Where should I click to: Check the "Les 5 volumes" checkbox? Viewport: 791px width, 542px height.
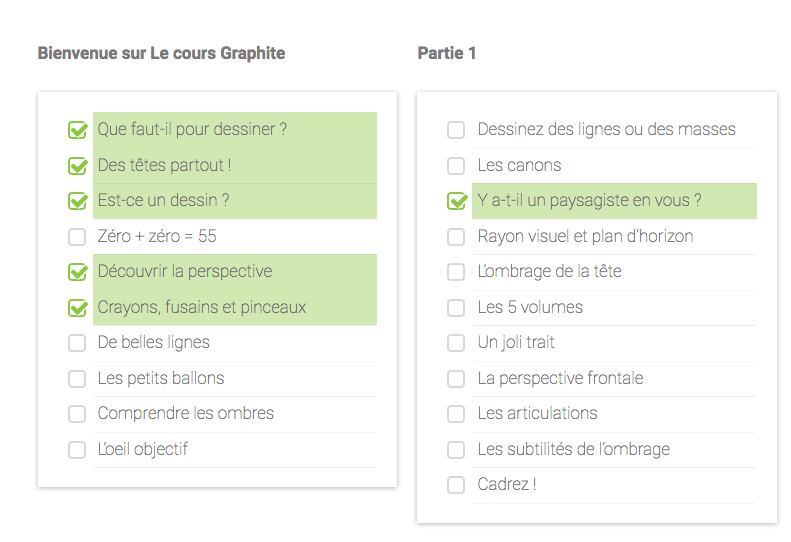pyautogui.click(x=456, y=308)
